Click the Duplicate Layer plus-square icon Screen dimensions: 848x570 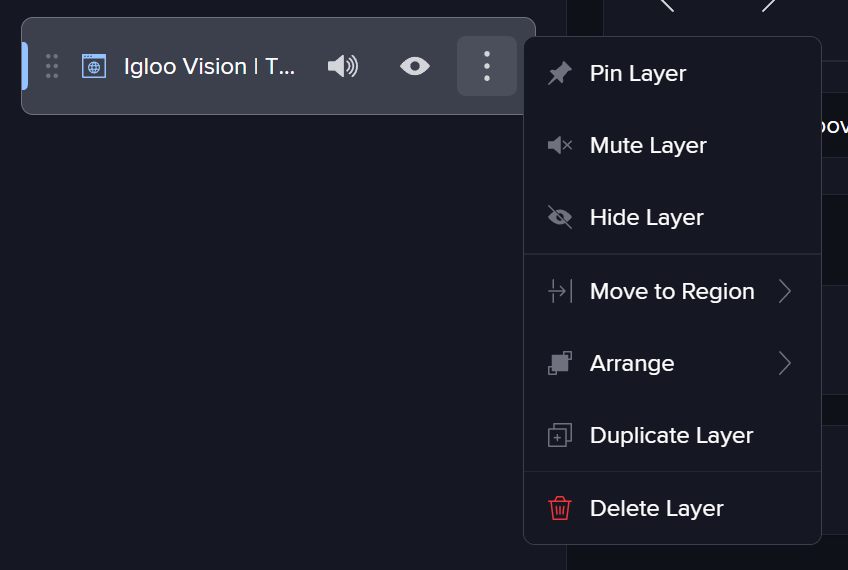(x=560, y=436)
